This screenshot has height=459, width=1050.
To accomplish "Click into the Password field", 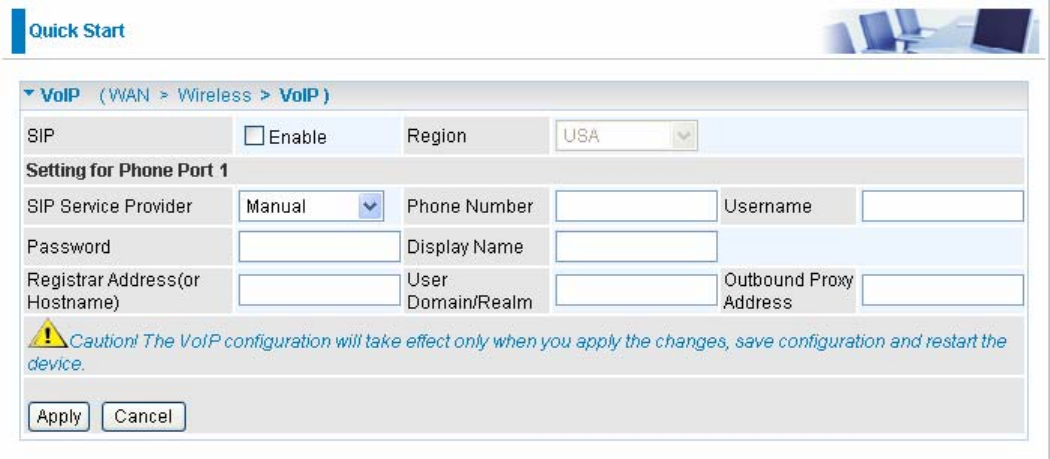I will [x=319, y=247].
